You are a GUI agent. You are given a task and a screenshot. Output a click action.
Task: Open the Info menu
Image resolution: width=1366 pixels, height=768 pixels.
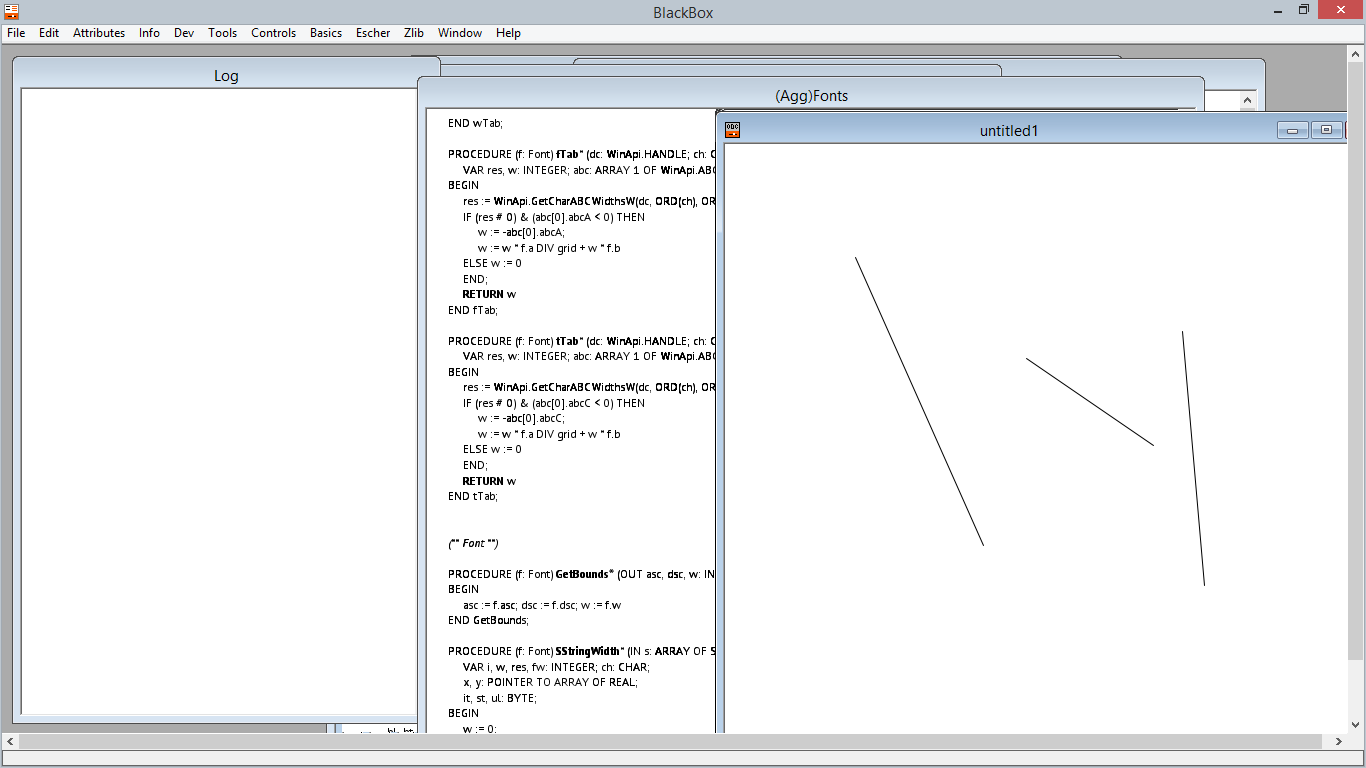tap(149, 33)
